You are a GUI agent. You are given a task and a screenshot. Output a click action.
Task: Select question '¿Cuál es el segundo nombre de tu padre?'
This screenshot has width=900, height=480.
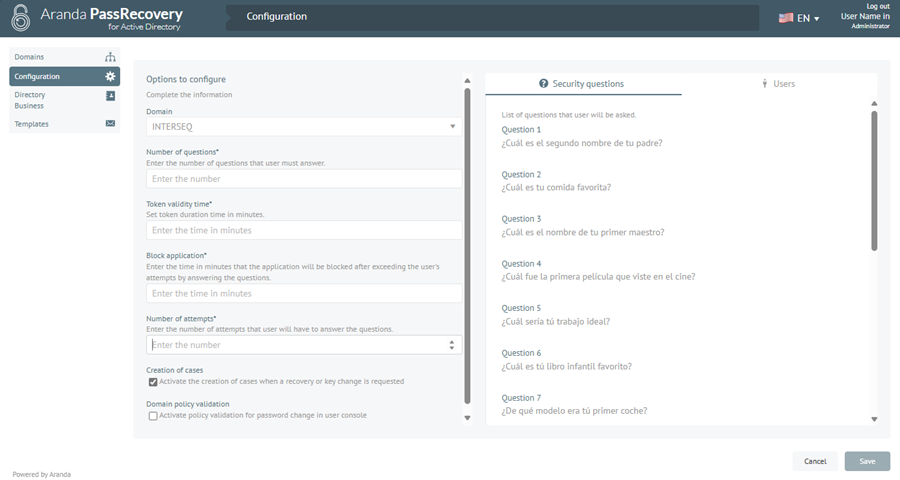click(582, 143)
